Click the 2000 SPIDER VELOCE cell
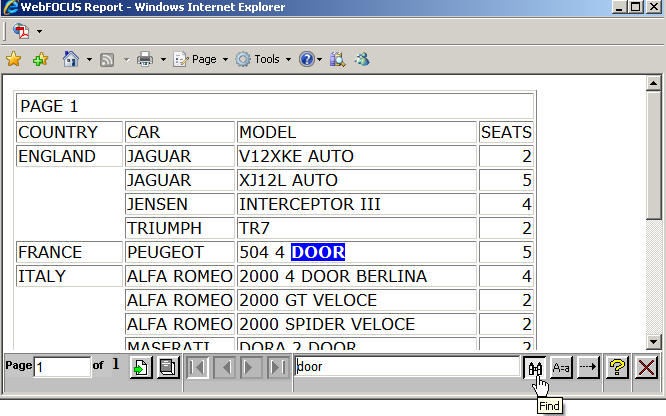 357,324
